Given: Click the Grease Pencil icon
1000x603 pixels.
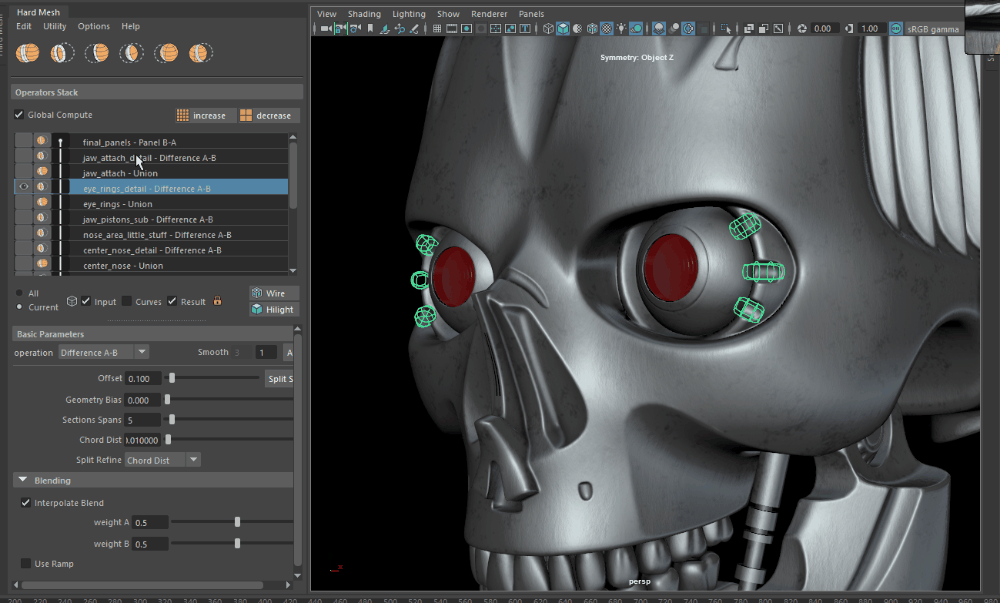Looking at the screenshot, I should [x=415, y=29].
